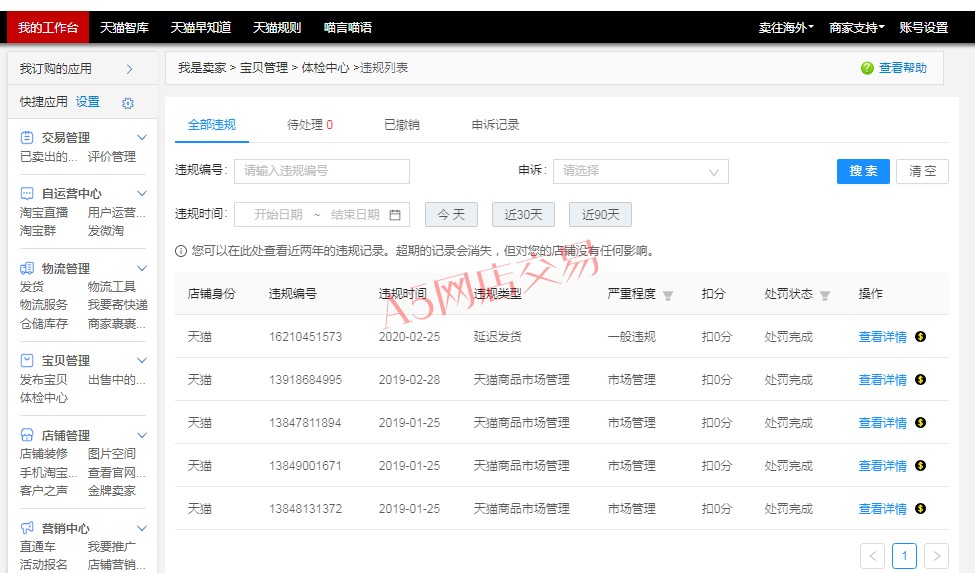
Task: Switch to the 全部违规 tab
Action: point(211,125)
